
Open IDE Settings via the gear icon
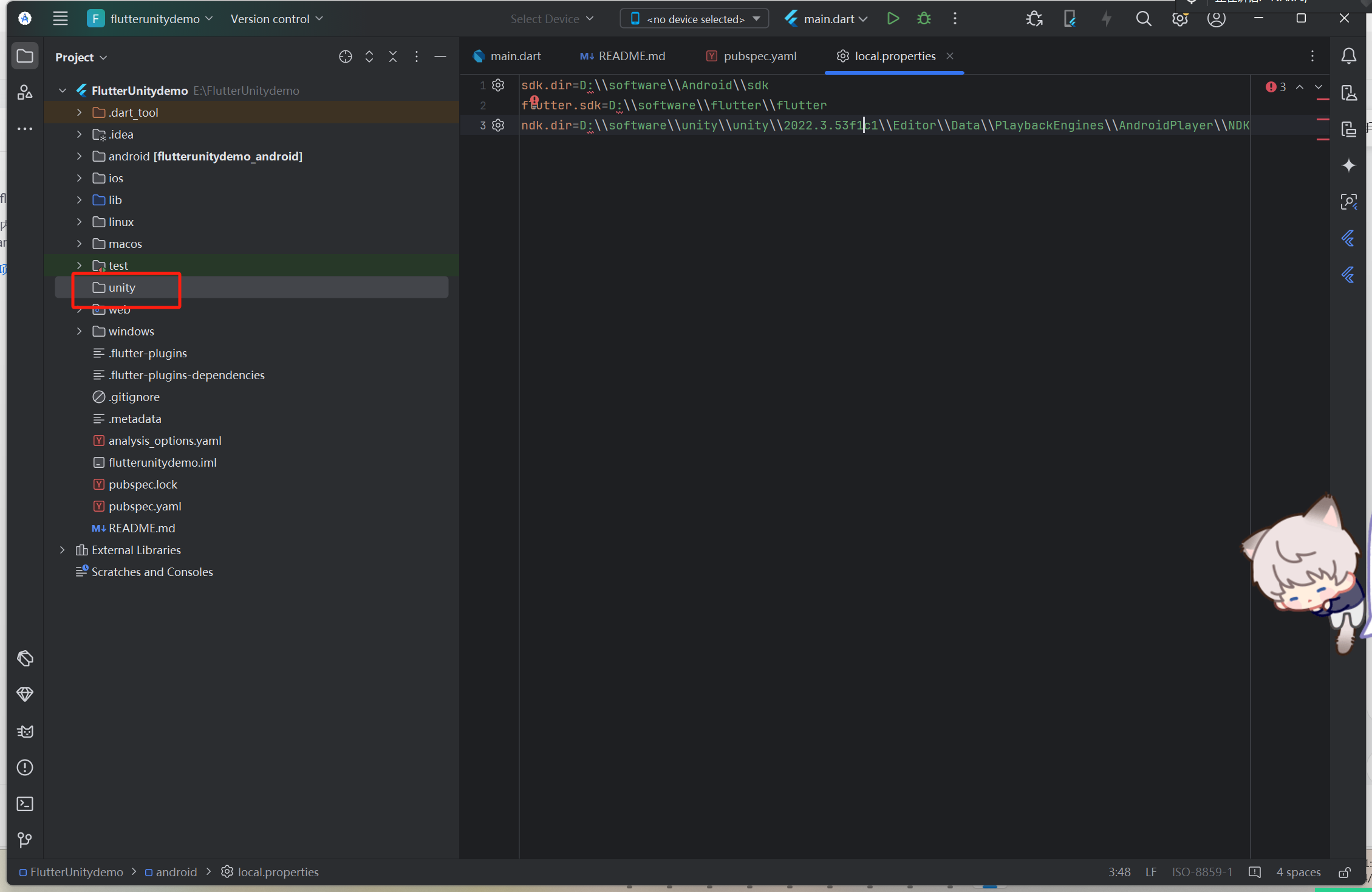click(x=1180, y=19)
